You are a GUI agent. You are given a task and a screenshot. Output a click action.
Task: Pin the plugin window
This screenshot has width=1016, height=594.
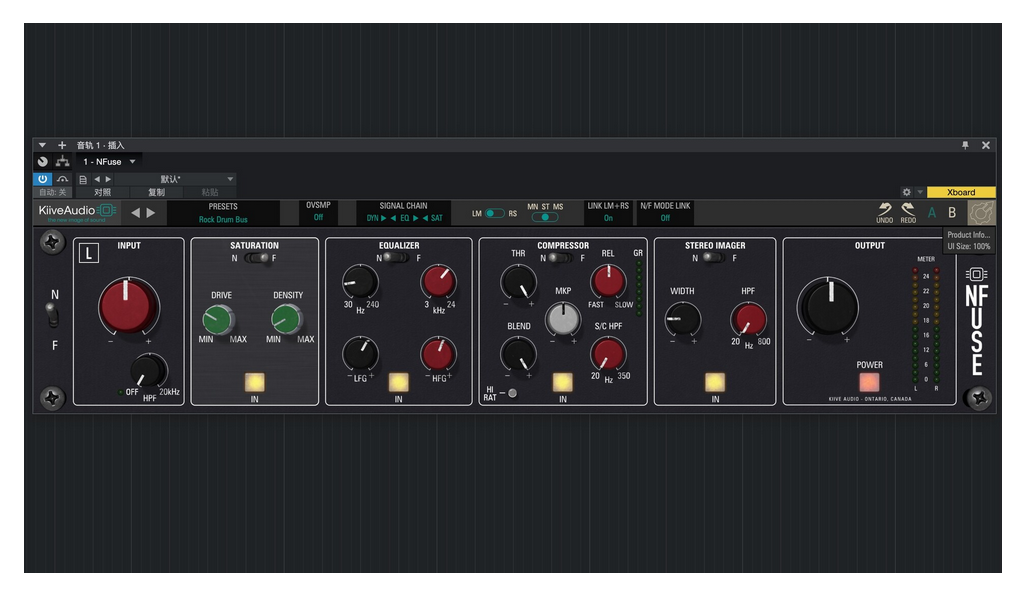[965, 145]
